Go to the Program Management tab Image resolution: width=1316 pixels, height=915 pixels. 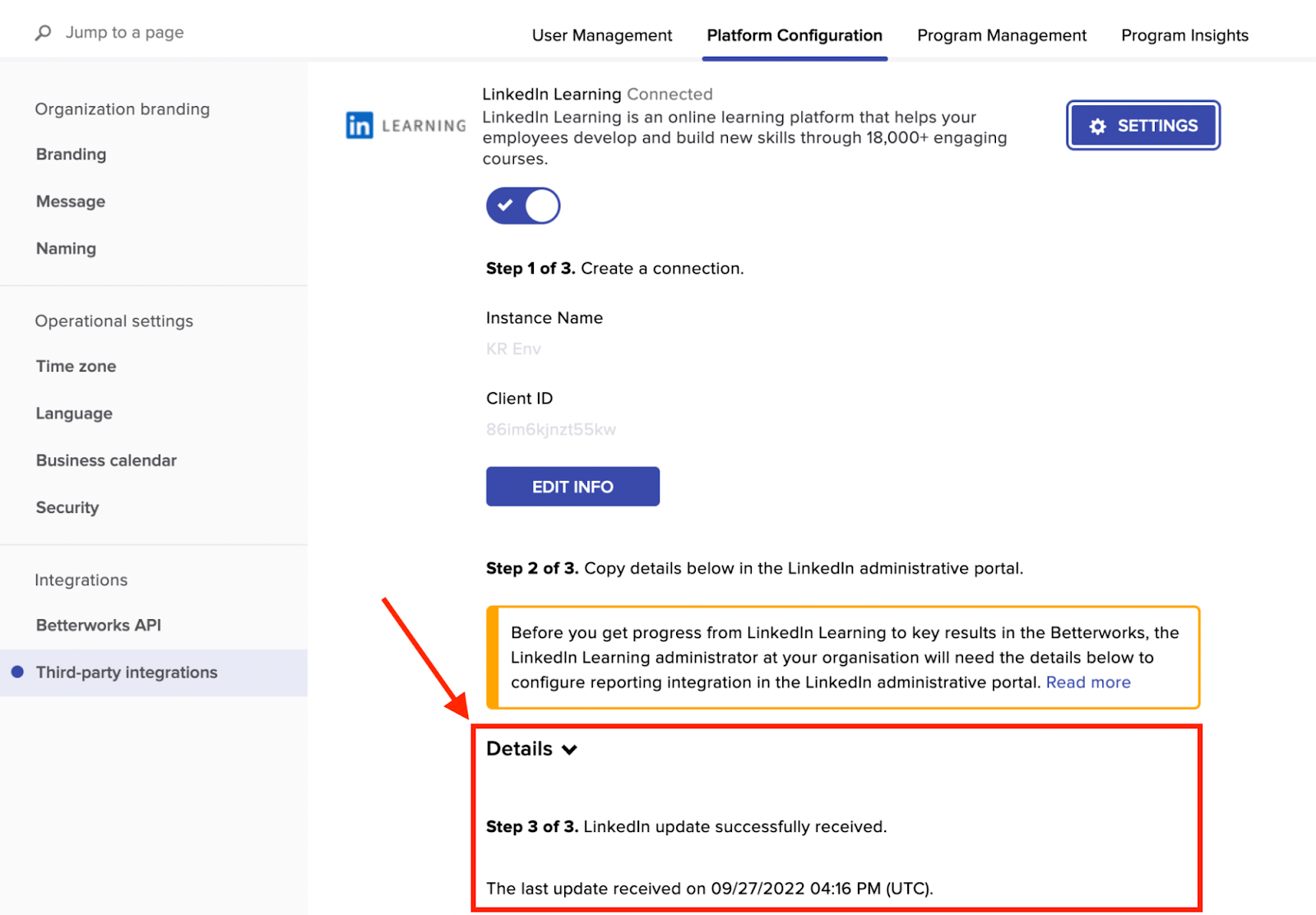[x=1002, y=35]
